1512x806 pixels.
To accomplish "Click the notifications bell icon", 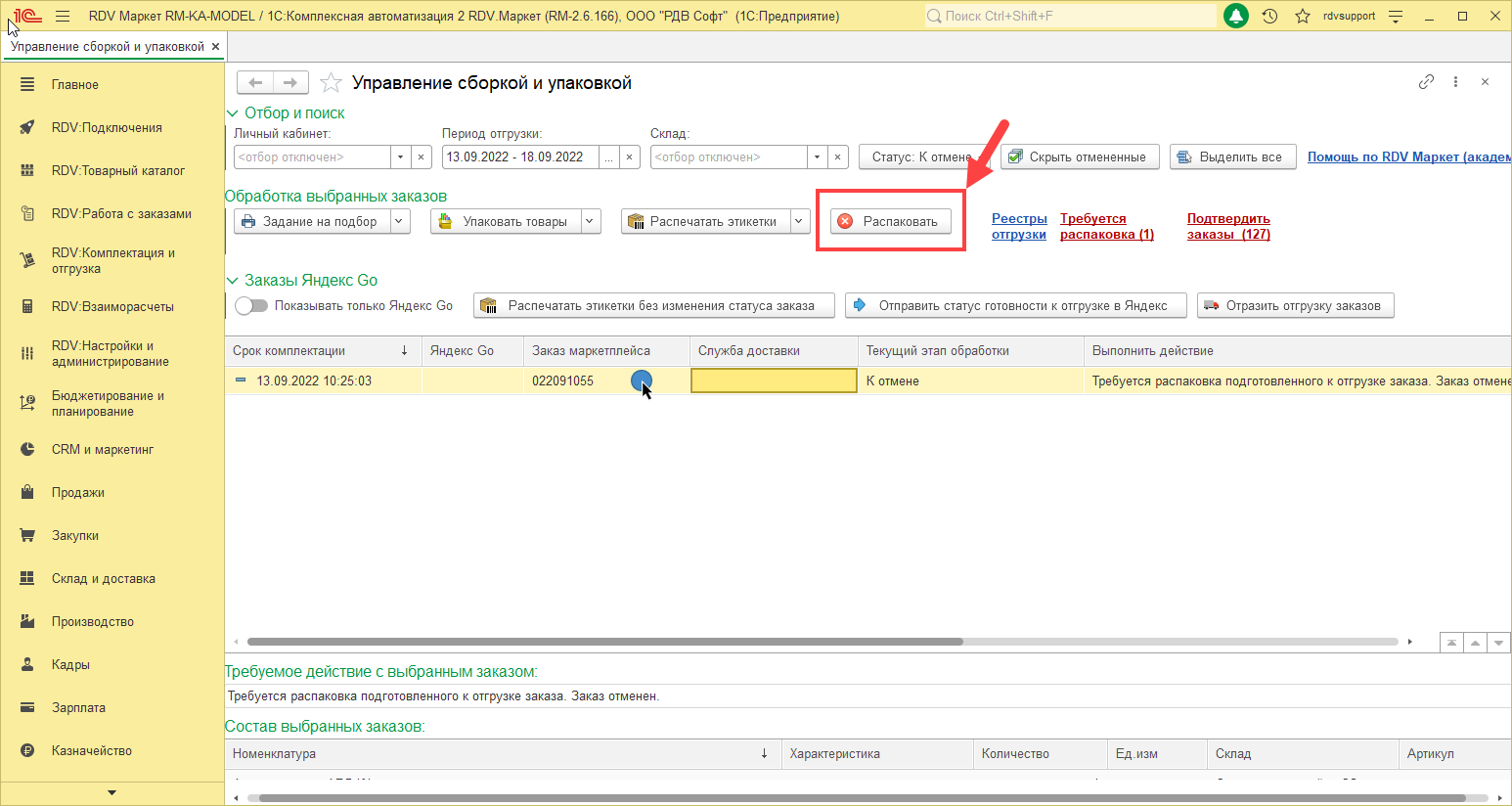I will [x=1236, y=17].
